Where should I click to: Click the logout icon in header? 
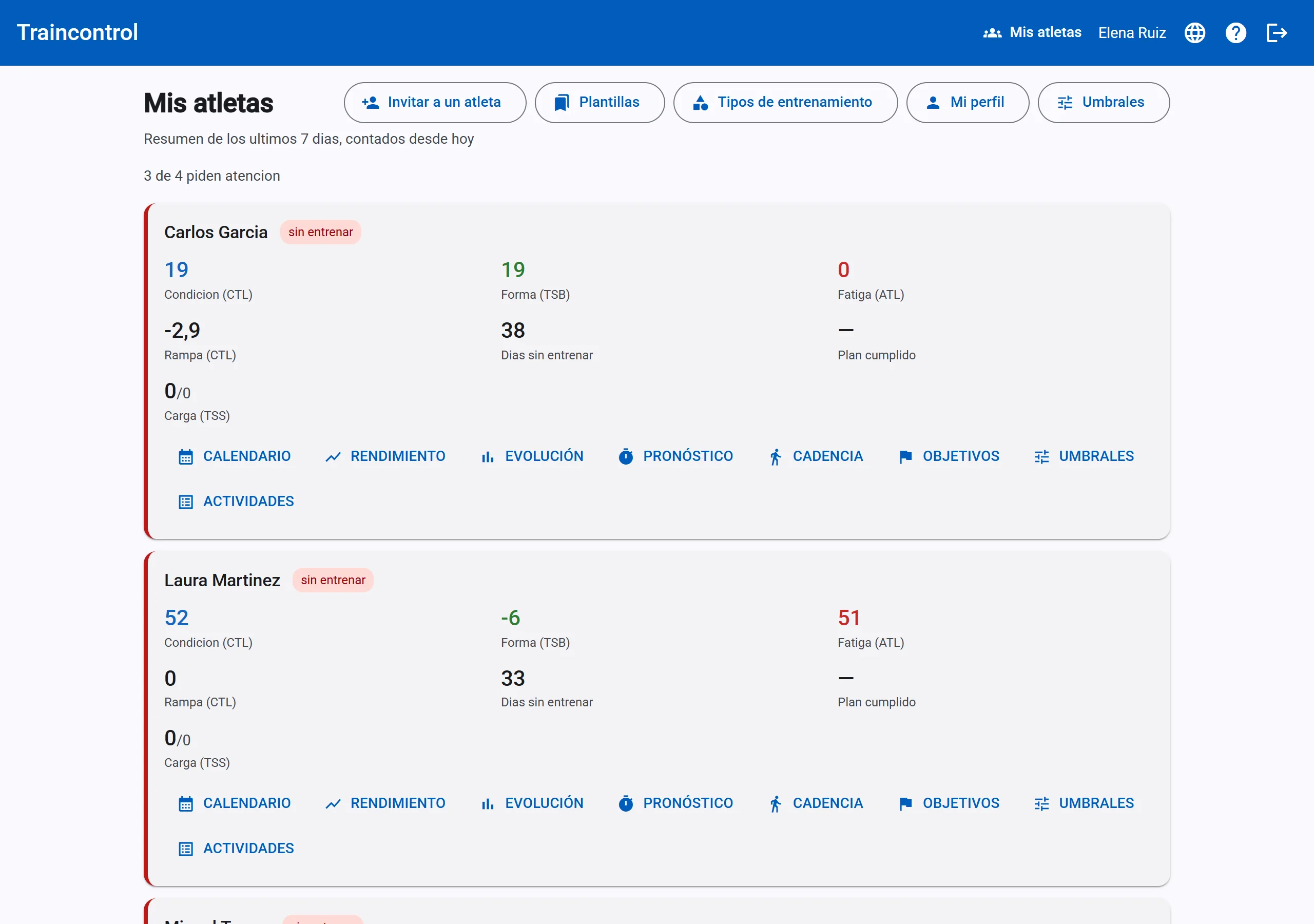coord(1277,33)
